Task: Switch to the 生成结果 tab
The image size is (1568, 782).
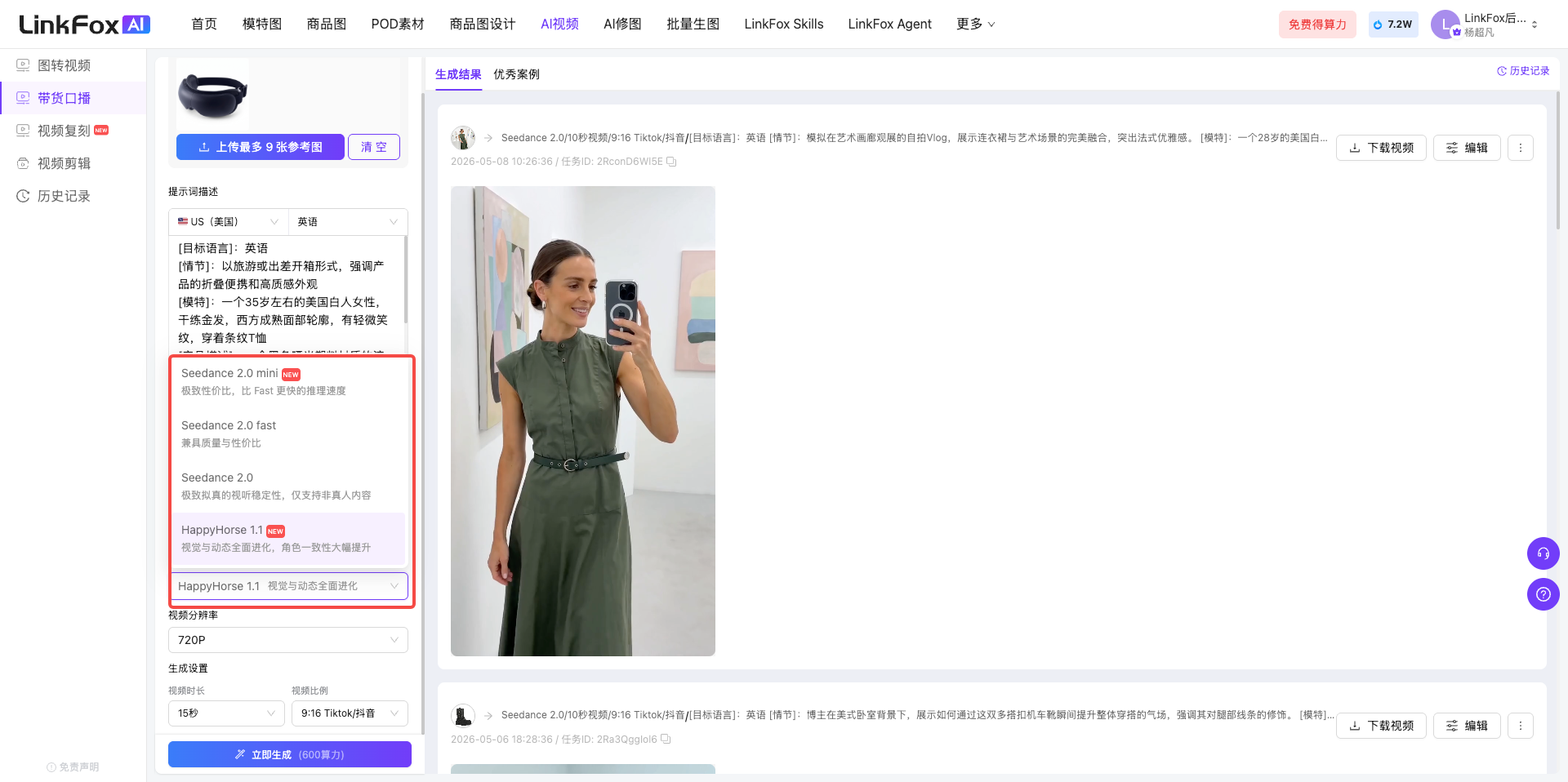Action: (458, 74)
